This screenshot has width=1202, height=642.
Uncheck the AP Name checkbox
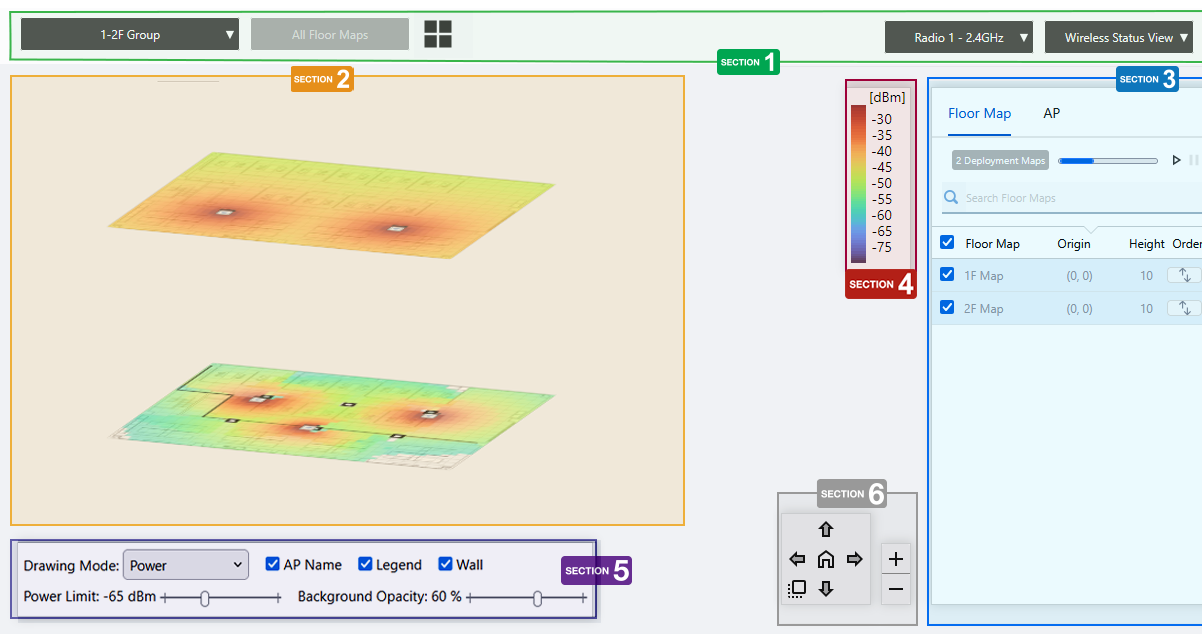[272, 564]
